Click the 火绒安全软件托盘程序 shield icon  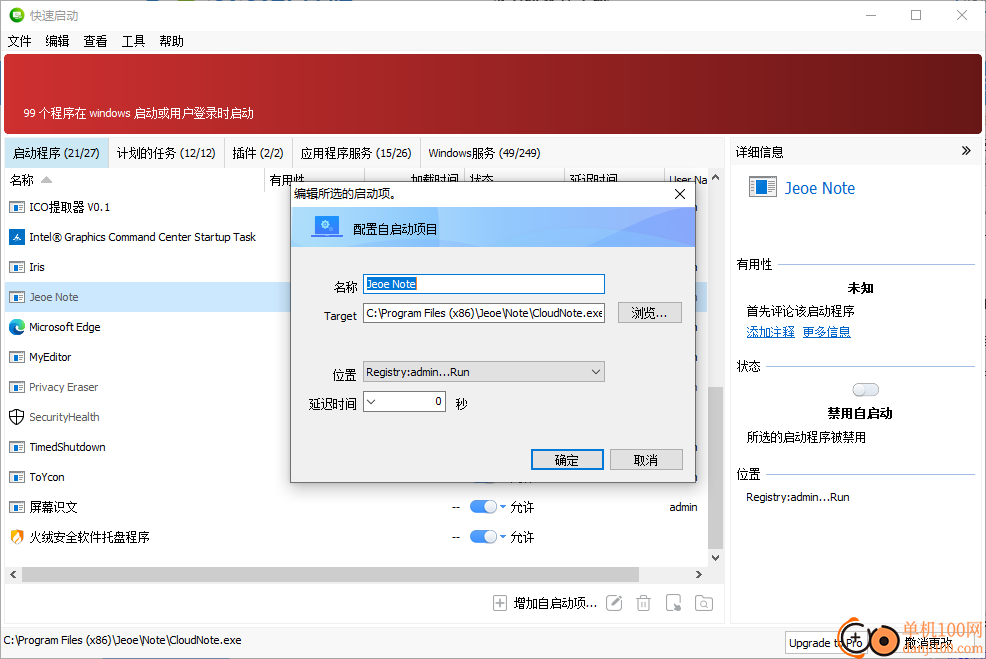tap(17, 537)
